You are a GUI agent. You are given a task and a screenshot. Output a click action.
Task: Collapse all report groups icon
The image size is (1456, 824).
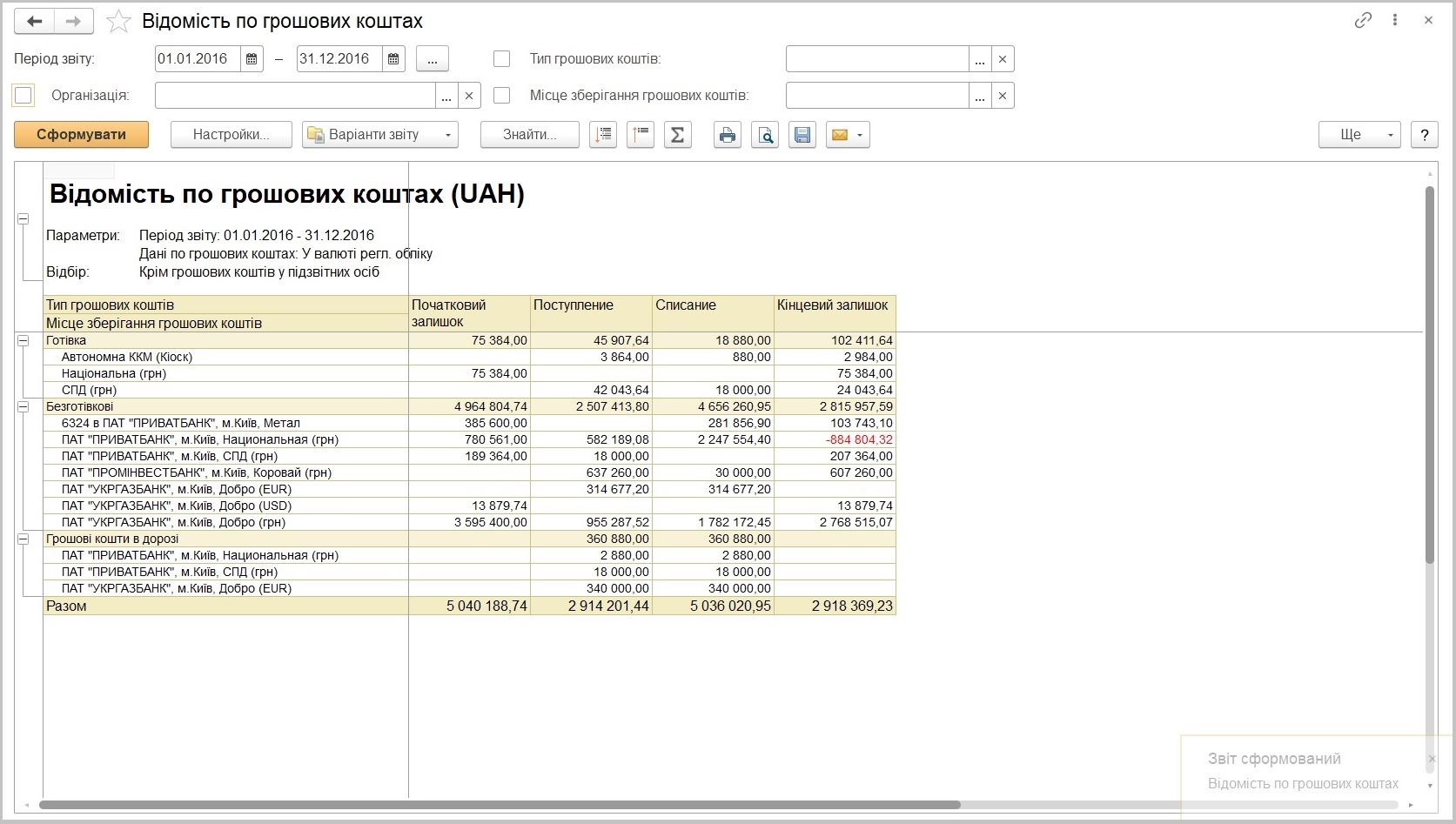(641, 135)
